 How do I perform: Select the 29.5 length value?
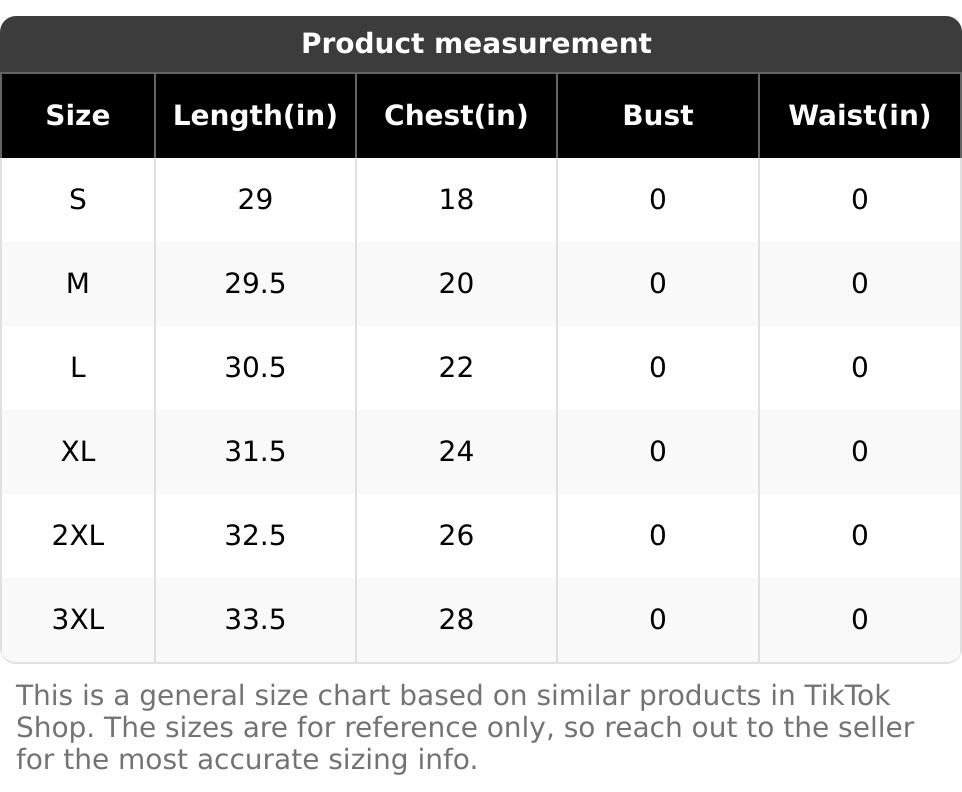tap(255, 284)
